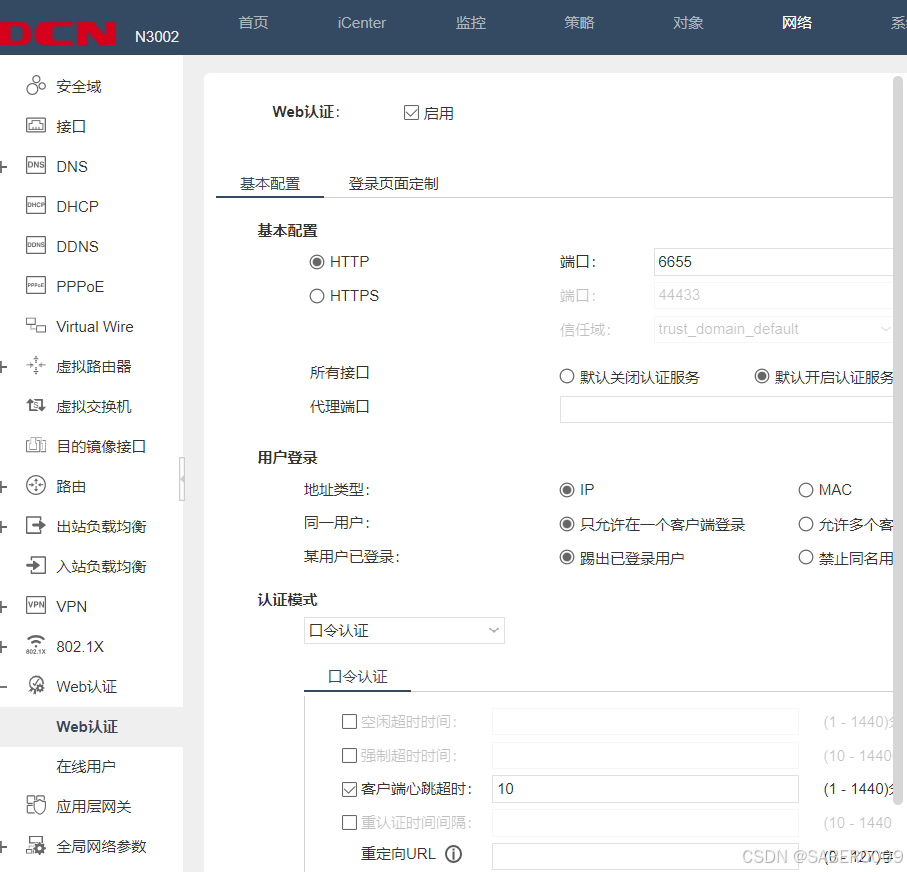The height and width of the screenshot is (872, 907).
Task: Open the 认证模式 dropdown showing 口令认证
Action: tap(404, 630)
